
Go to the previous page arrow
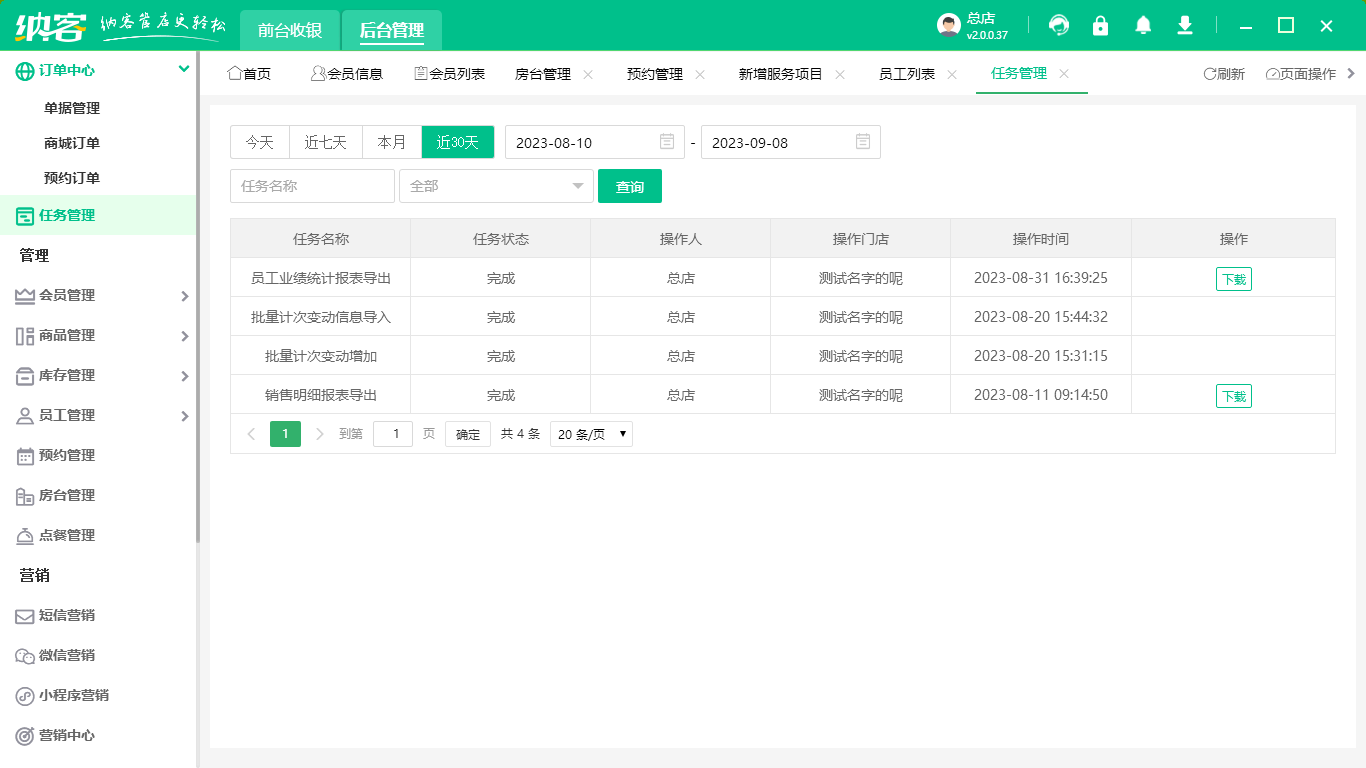coord(251,434)
